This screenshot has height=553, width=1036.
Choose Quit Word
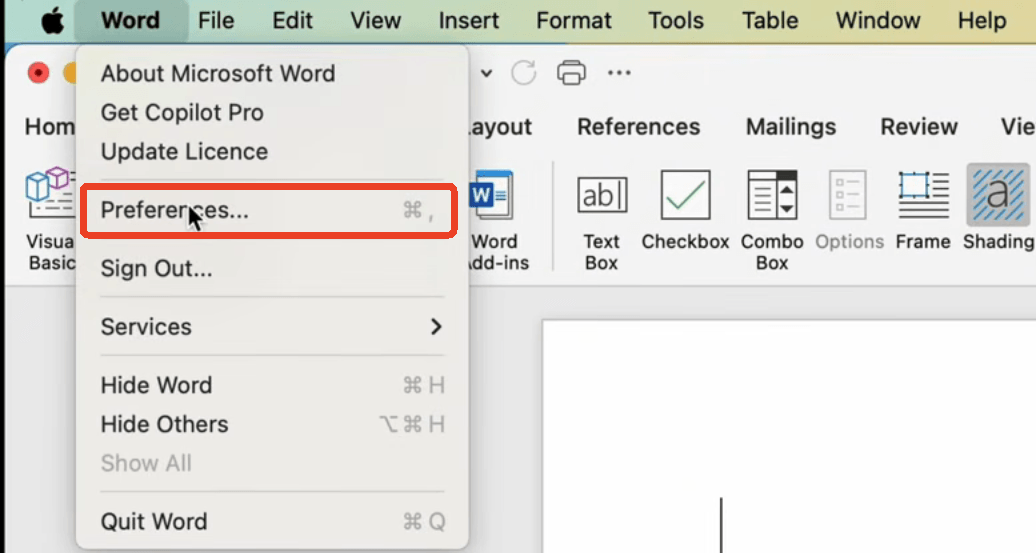tap(272, 521)
